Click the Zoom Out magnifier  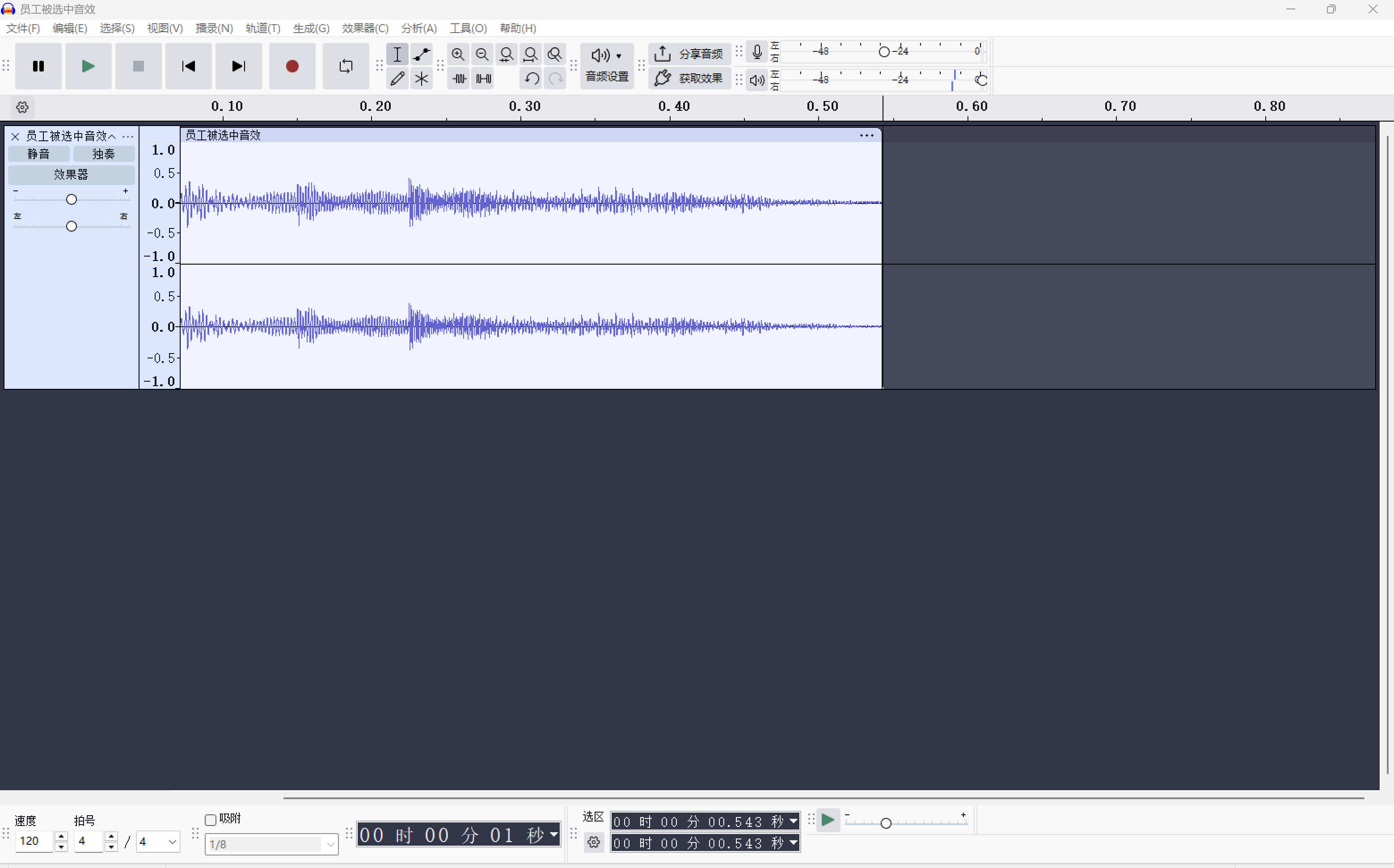pos(482,55)
